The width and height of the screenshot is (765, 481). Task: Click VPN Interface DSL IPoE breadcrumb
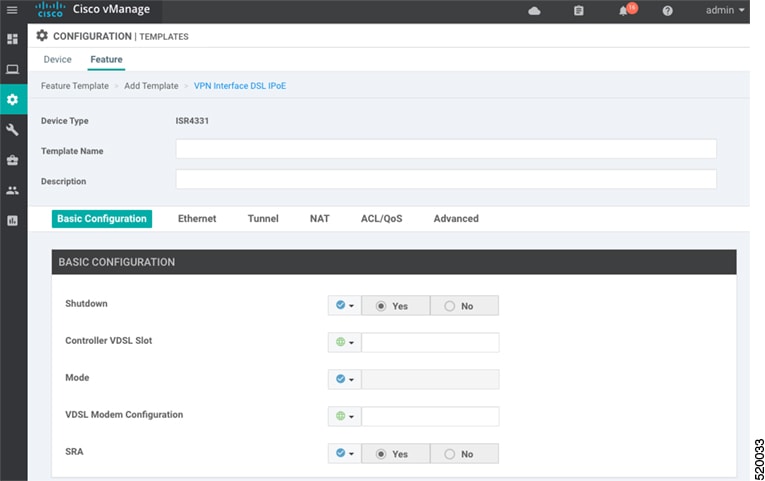tap(240, 86)
